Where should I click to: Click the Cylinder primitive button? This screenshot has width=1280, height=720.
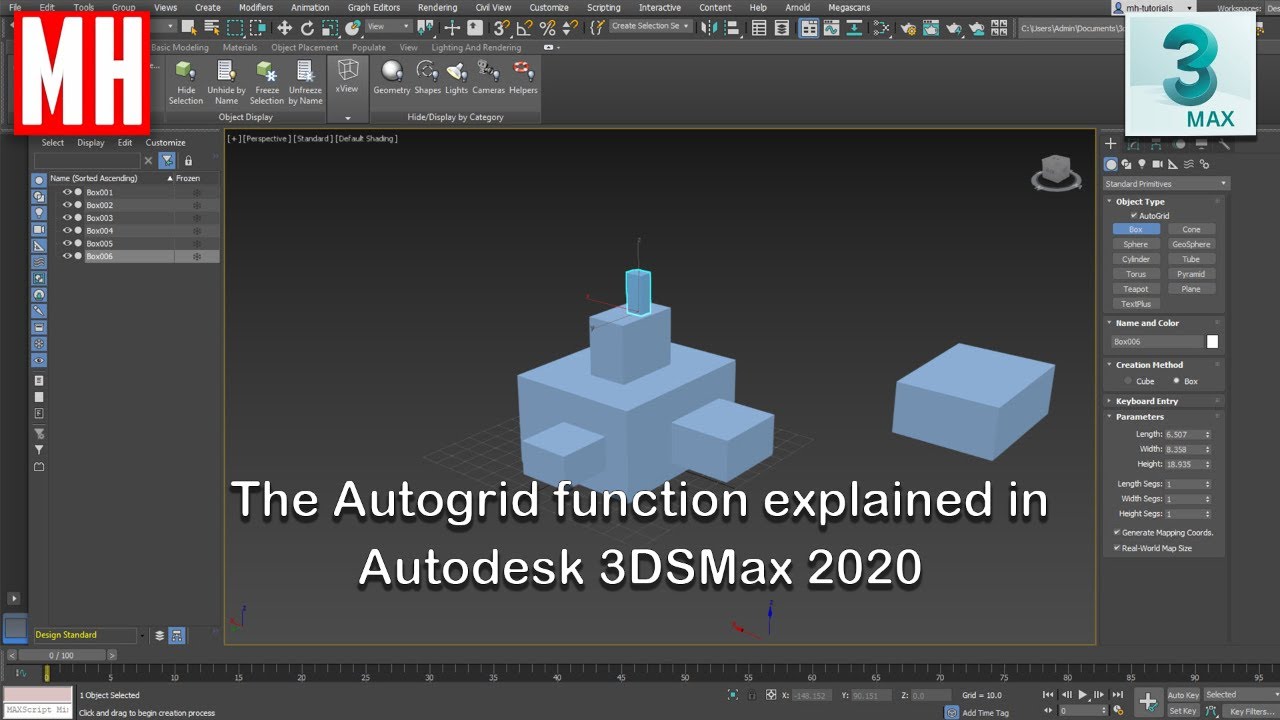tap(1136, 259)
